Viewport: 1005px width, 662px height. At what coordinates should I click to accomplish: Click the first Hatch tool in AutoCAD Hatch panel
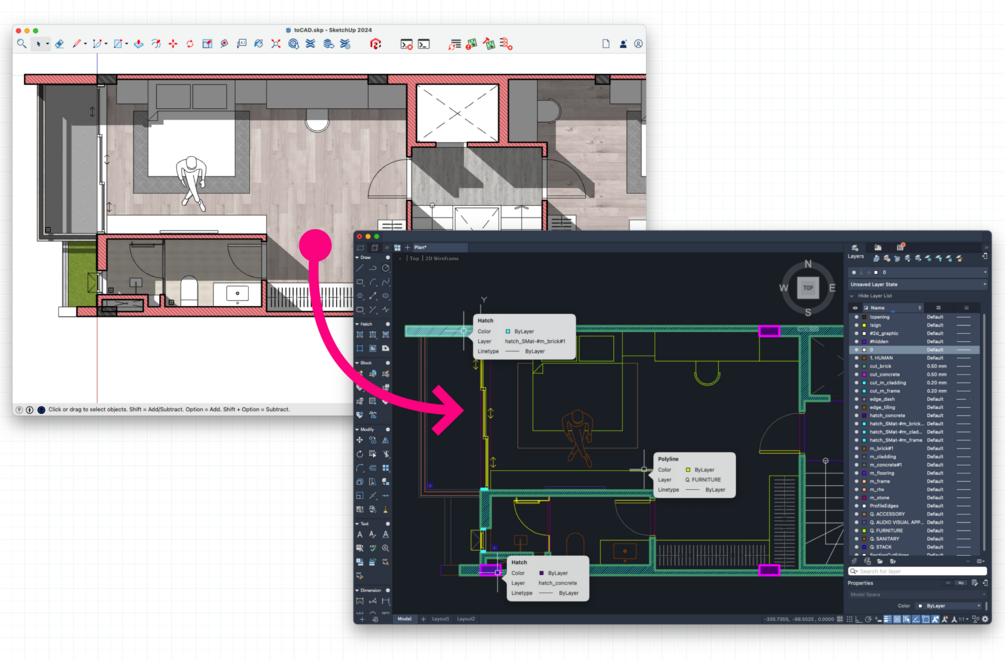coord(360,335)
